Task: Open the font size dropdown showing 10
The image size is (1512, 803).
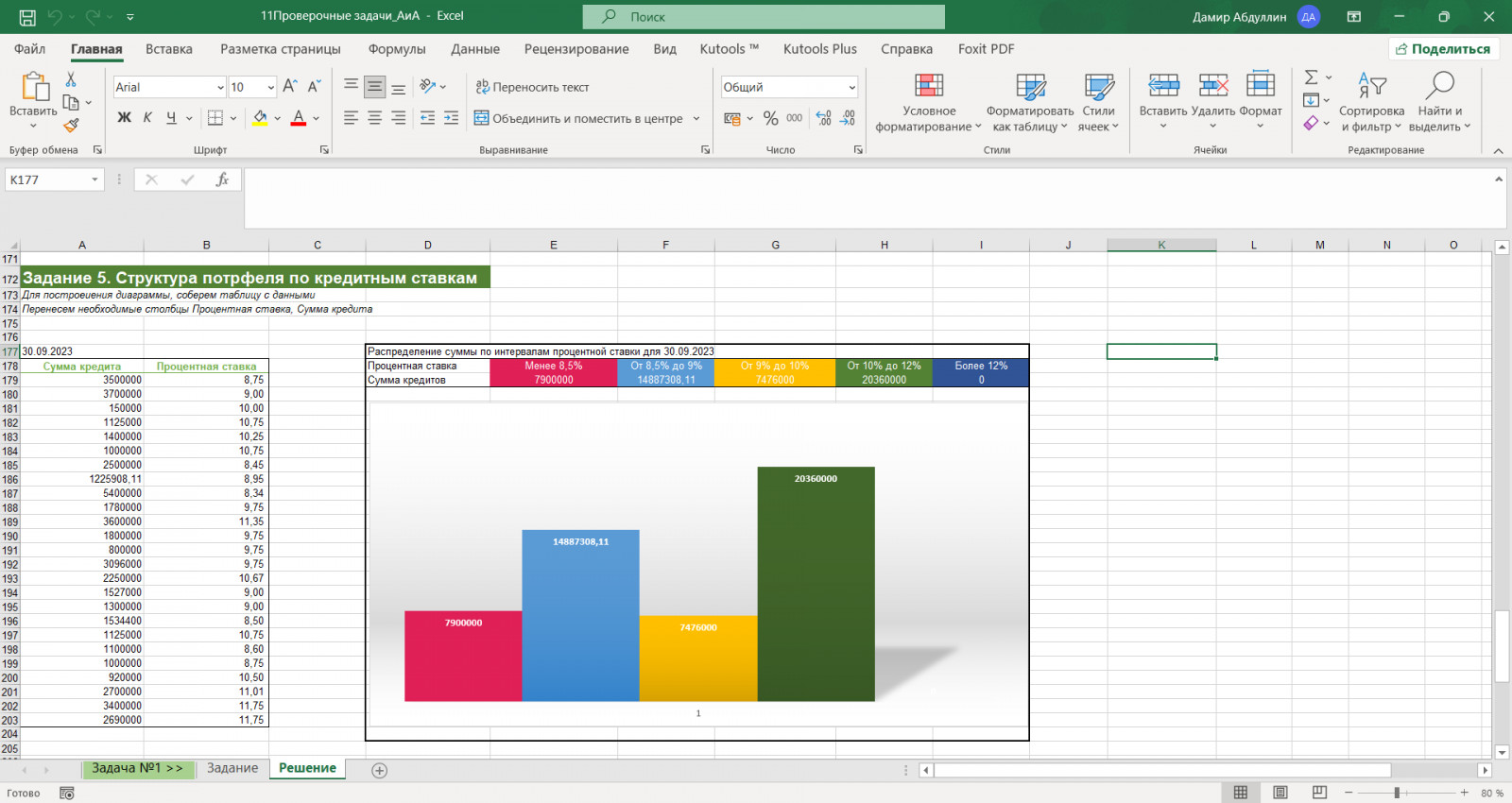Action: (x=271, y=88)
